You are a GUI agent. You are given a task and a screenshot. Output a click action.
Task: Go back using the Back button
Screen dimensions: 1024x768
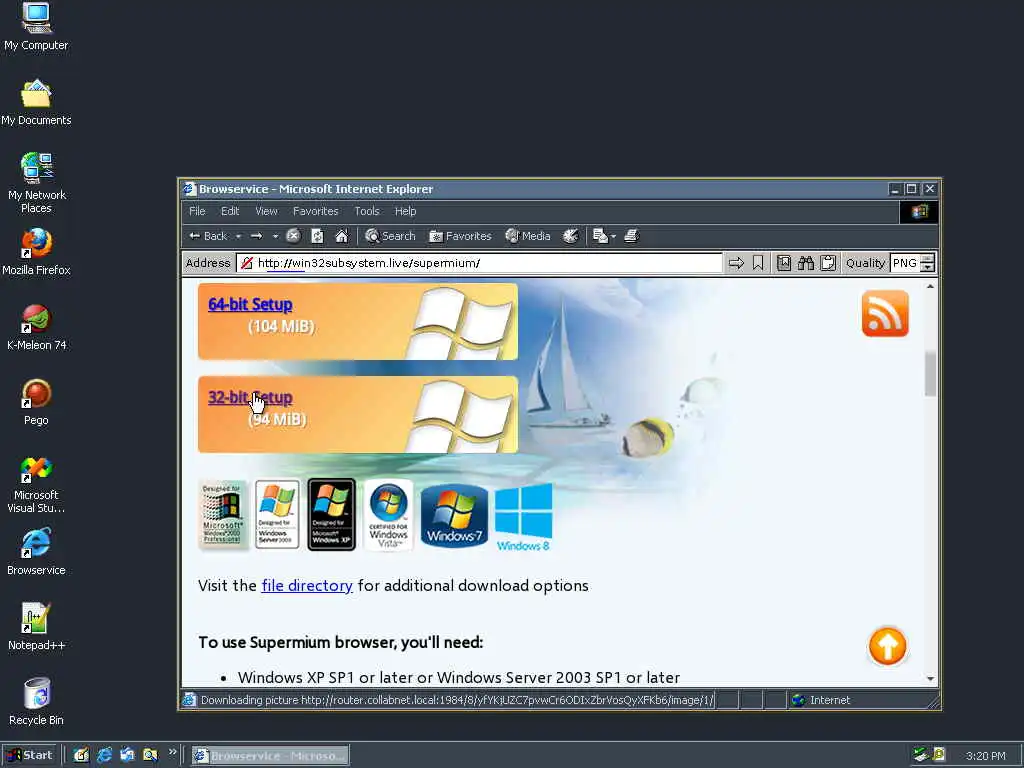click(x=208, y=236)
